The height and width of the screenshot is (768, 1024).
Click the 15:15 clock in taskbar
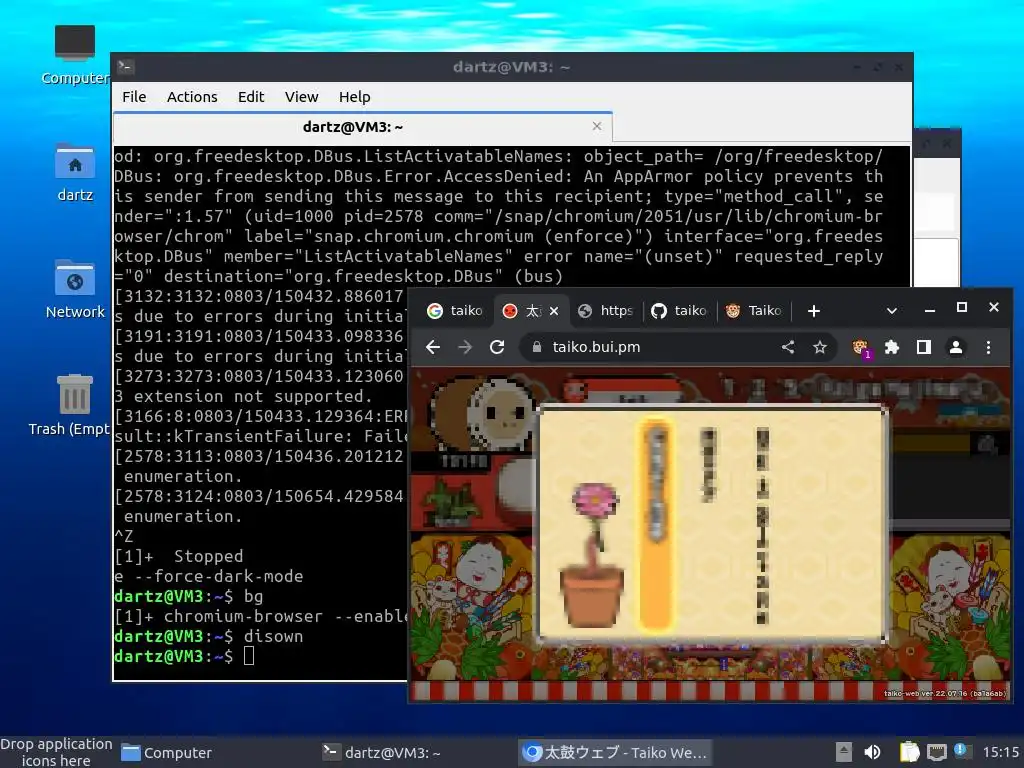pos(1001,752)
